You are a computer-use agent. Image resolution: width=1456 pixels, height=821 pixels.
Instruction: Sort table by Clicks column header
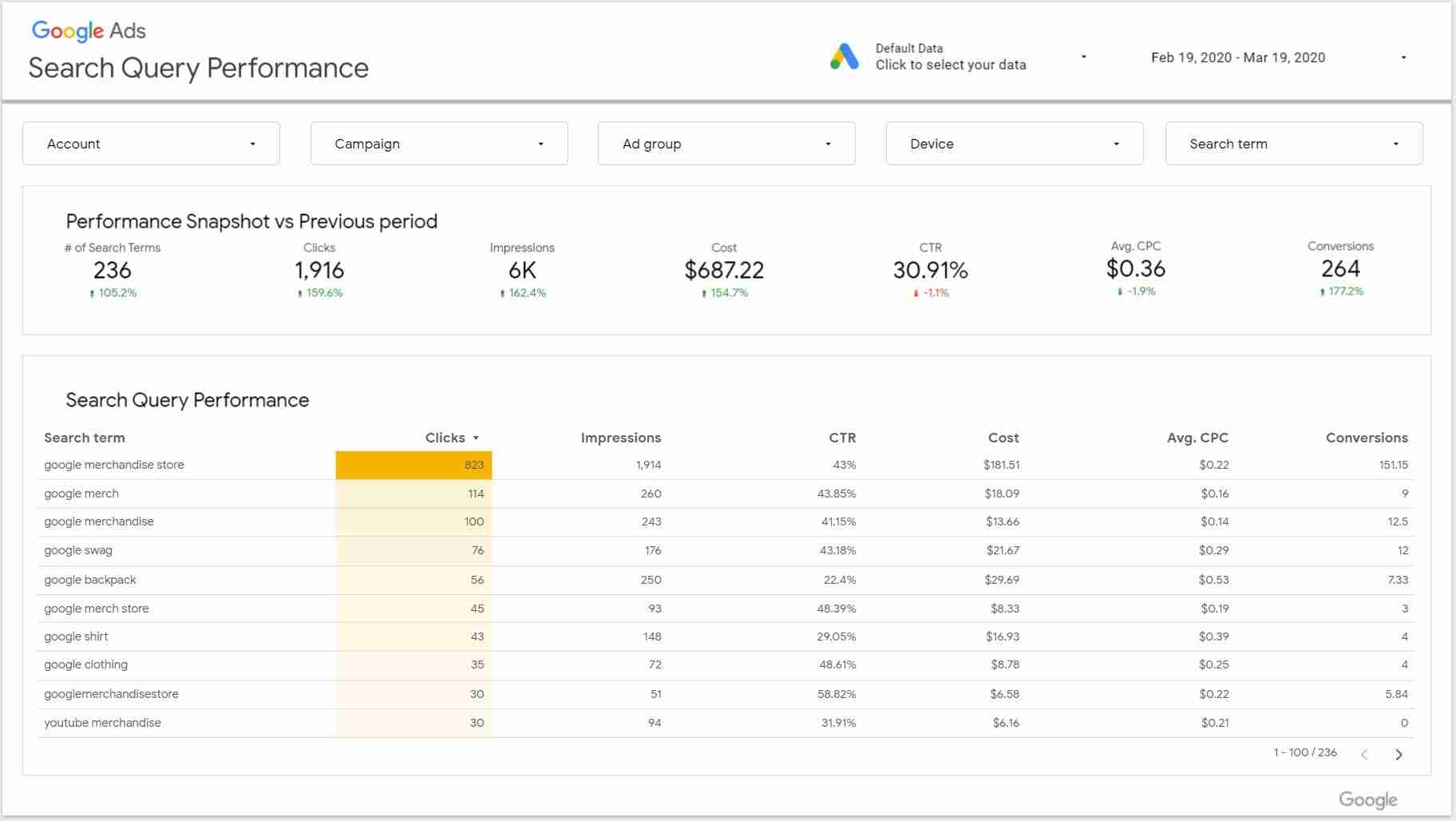(445, 438)
